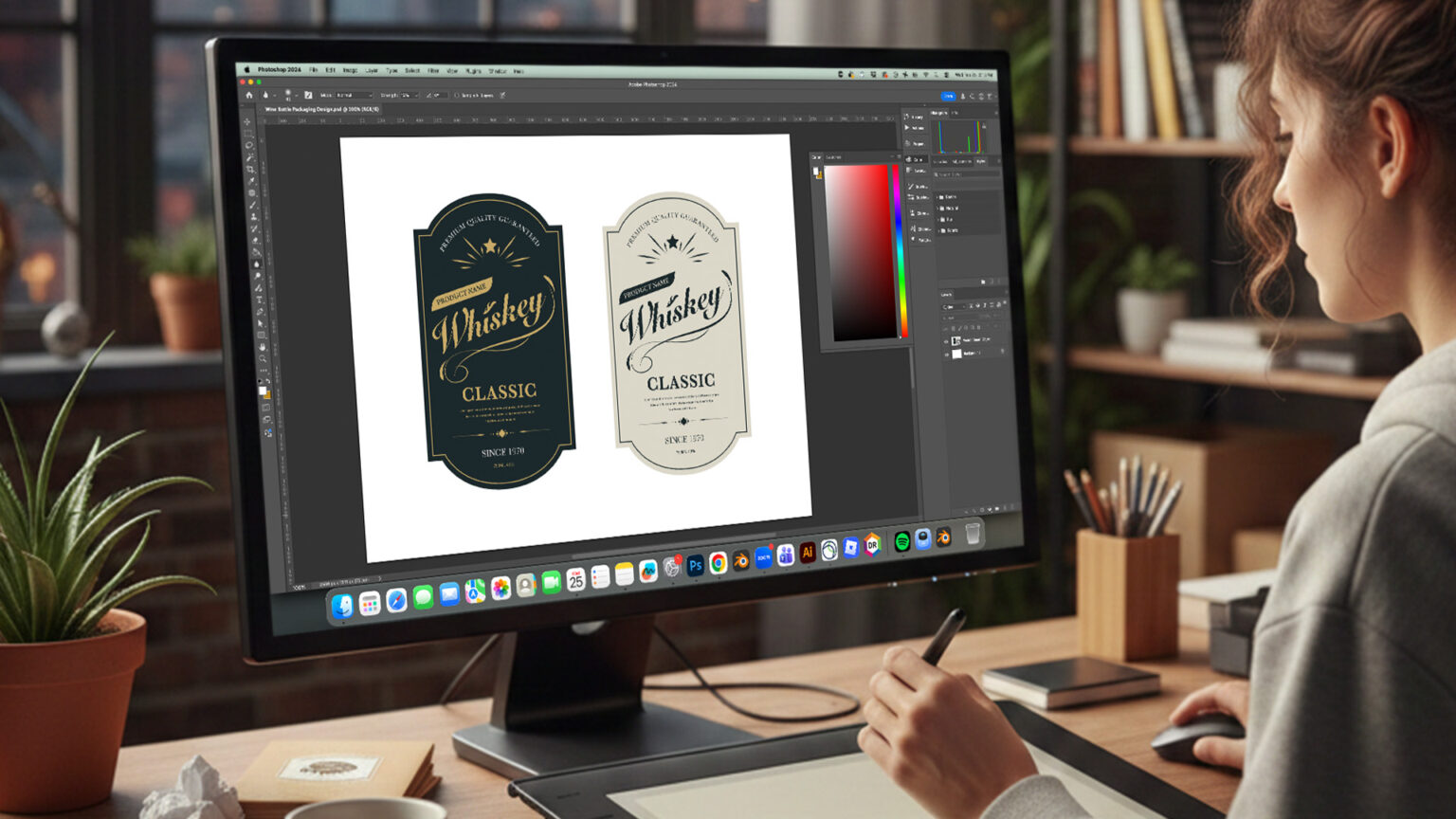
Task: Open the Image menu
Action: point(350,70)
